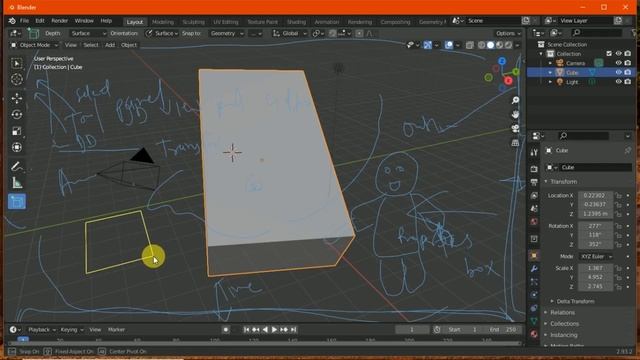Toggle Collection viewport visibility eye
This screenshot has height=360, width=640.
click(x=619, y=53)
